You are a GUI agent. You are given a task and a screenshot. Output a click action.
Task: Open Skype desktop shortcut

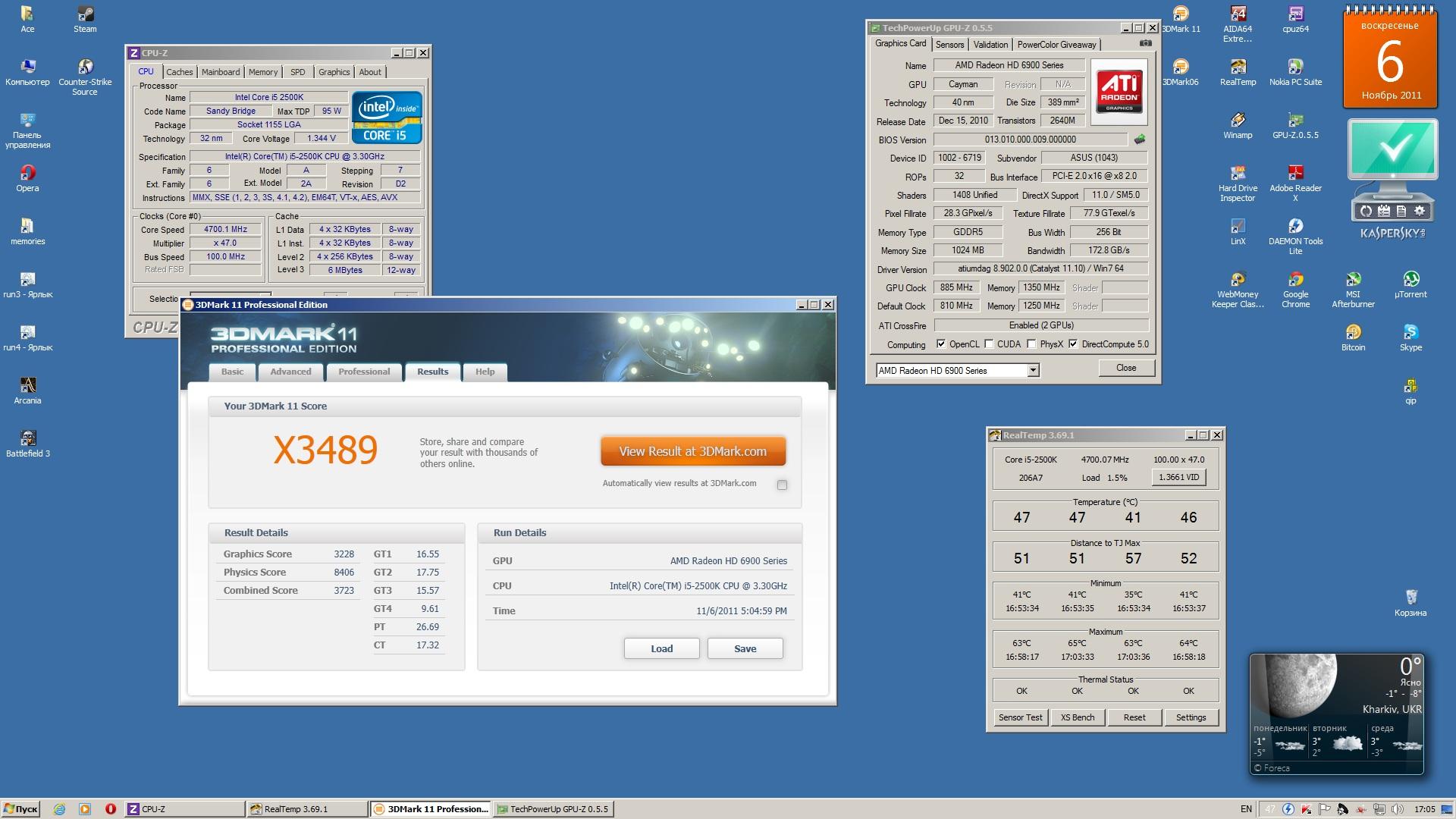tap(1410, 337)
